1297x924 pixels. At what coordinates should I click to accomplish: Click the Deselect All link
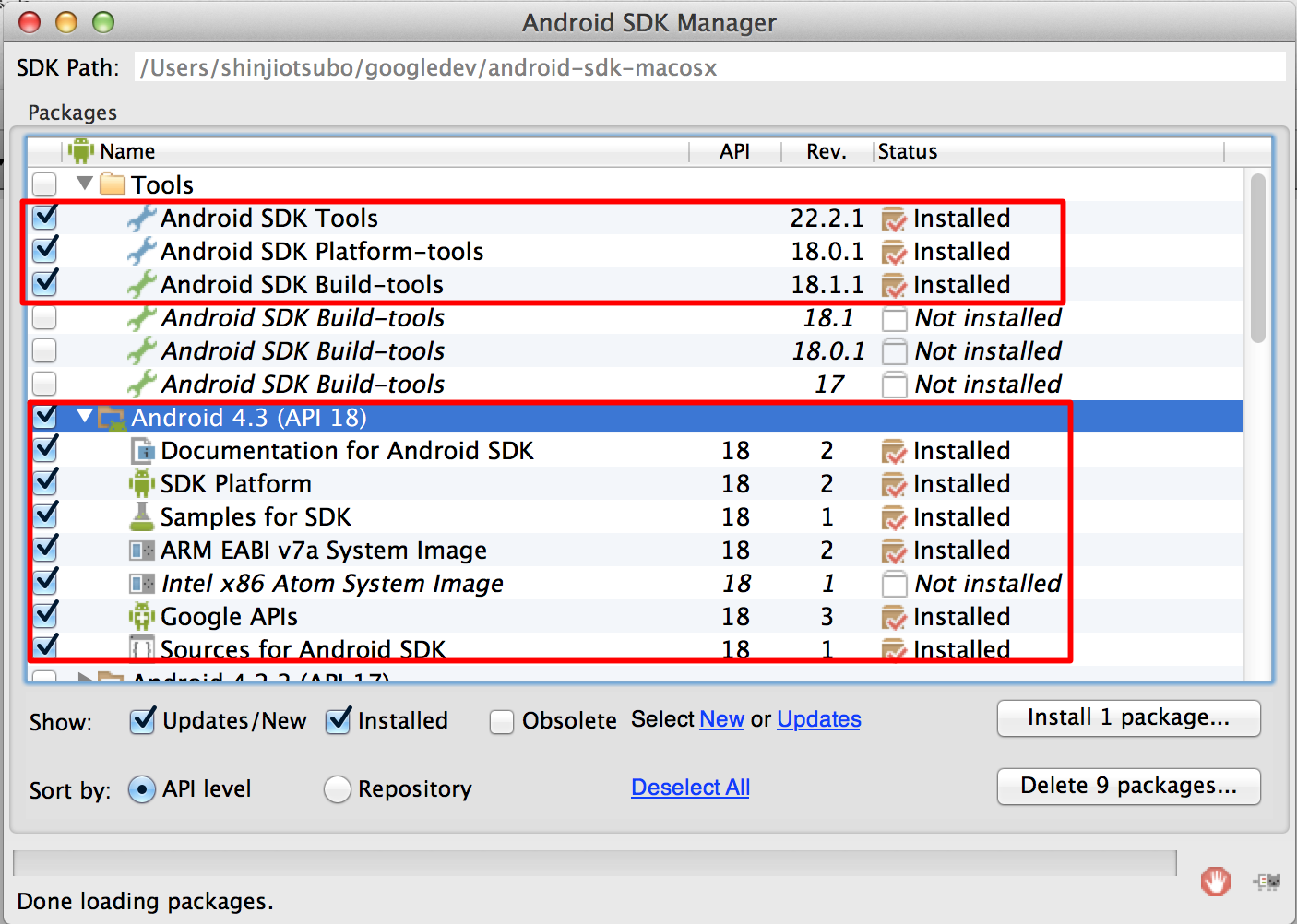coord(691,788)
